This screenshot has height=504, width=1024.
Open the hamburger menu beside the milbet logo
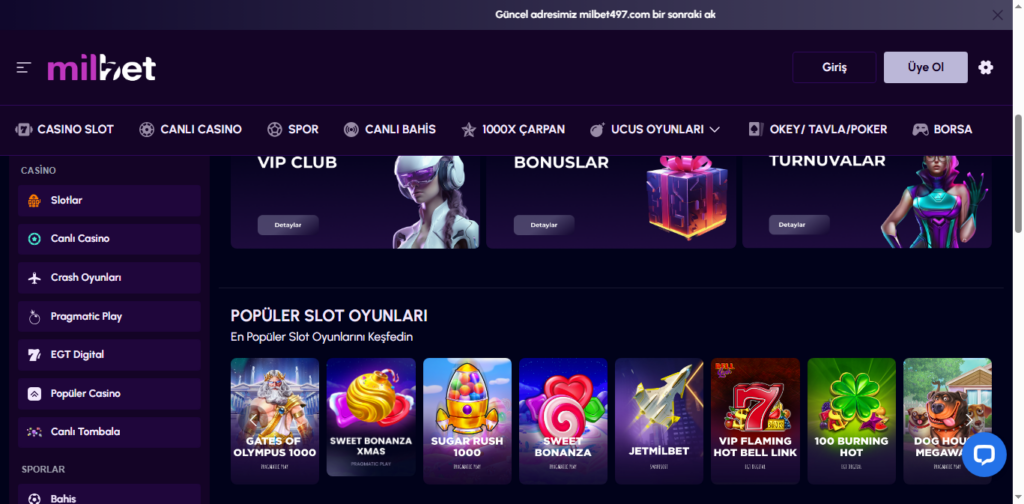[24, 67]
